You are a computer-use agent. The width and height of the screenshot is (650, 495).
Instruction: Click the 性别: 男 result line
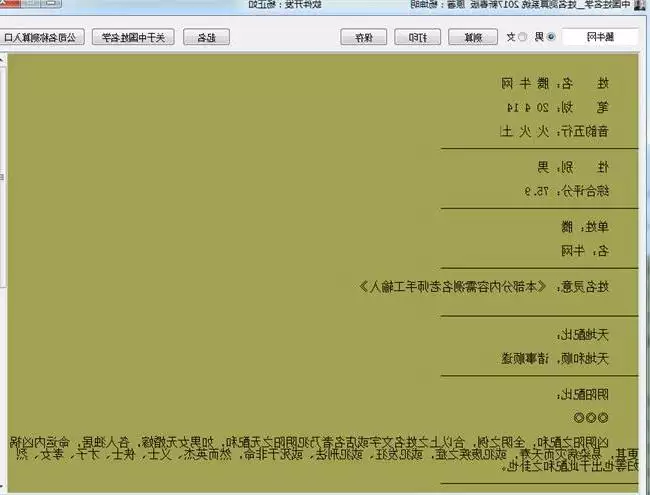tap(573, 167)
